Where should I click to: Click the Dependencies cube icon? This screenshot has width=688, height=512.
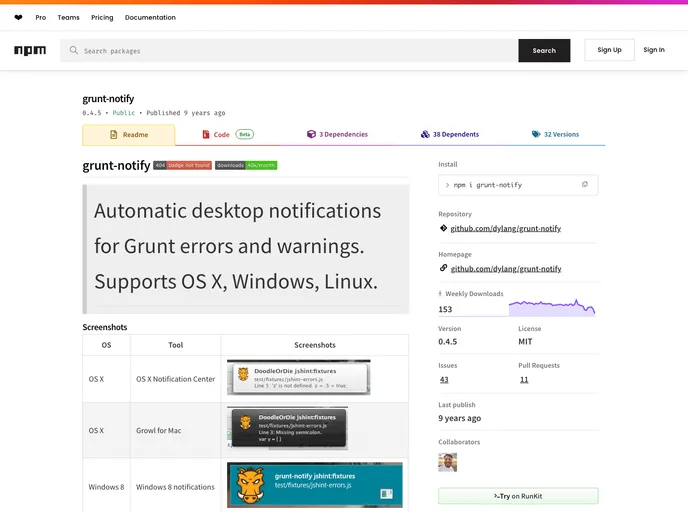coord(311,134)
